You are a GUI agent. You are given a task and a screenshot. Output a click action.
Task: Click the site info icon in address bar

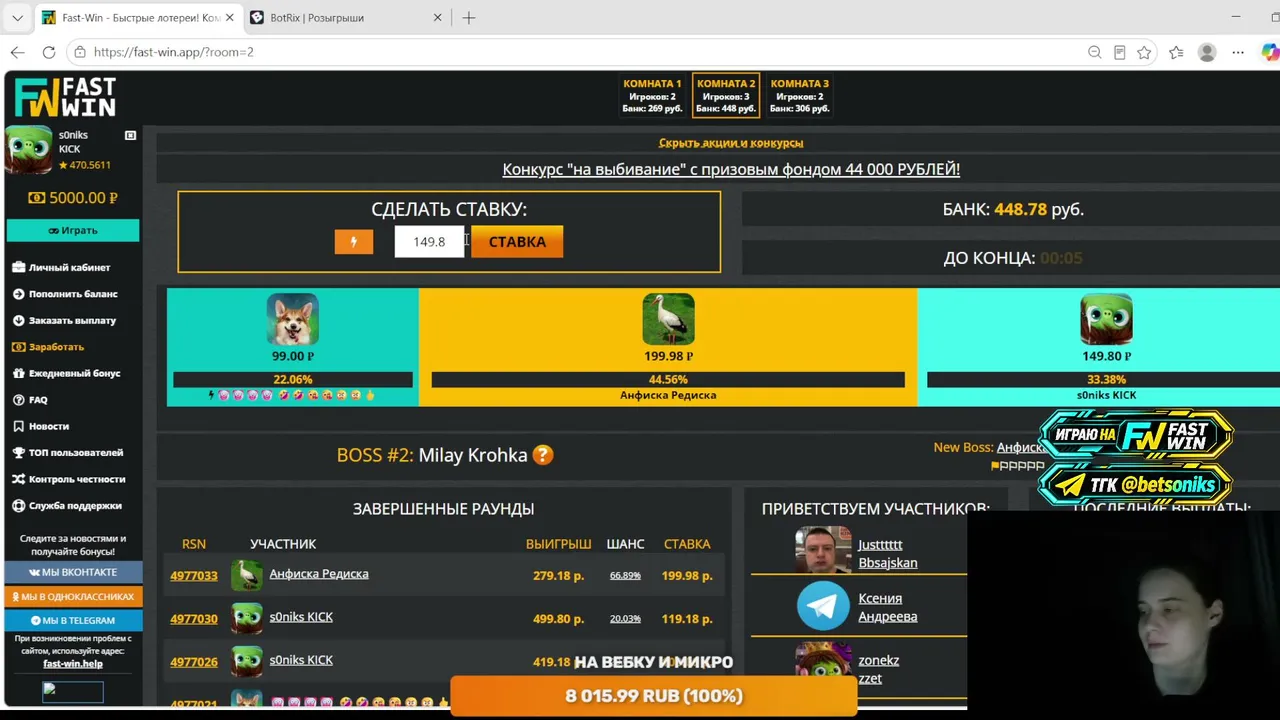(79, 52)
